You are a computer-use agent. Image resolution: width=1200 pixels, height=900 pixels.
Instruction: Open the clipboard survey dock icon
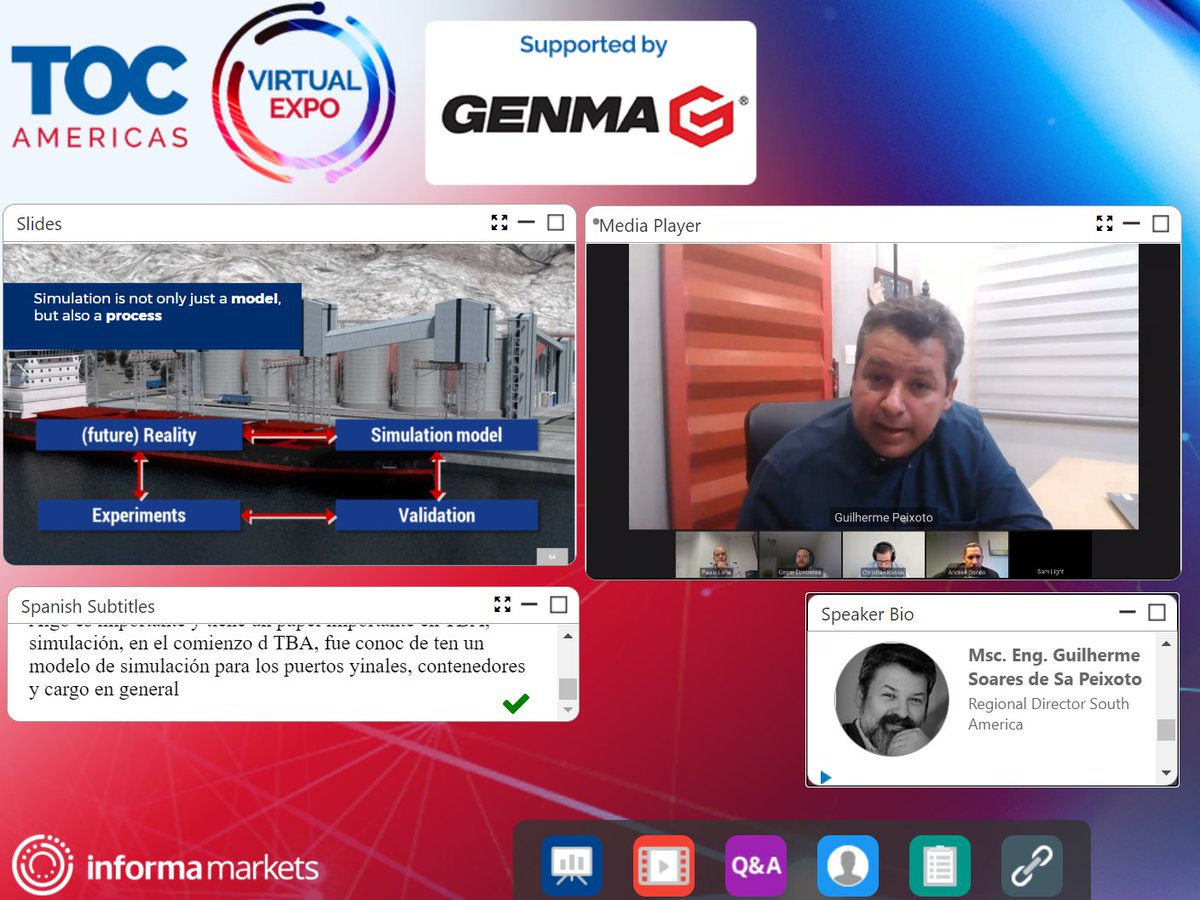(940, 865)
